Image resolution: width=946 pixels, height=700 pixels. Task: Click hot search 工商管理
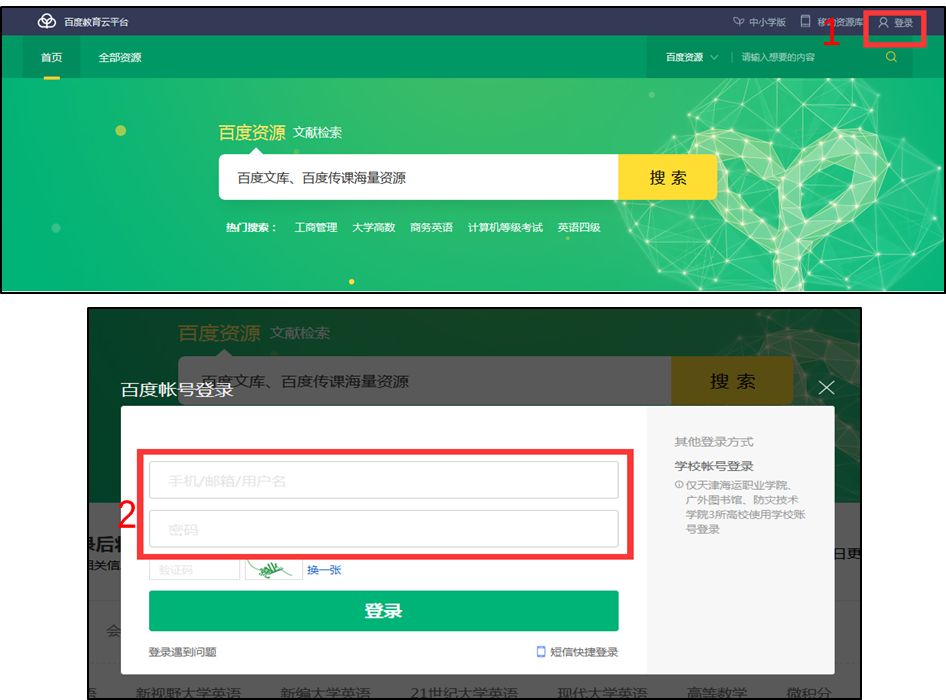click(x=316, y=228)
